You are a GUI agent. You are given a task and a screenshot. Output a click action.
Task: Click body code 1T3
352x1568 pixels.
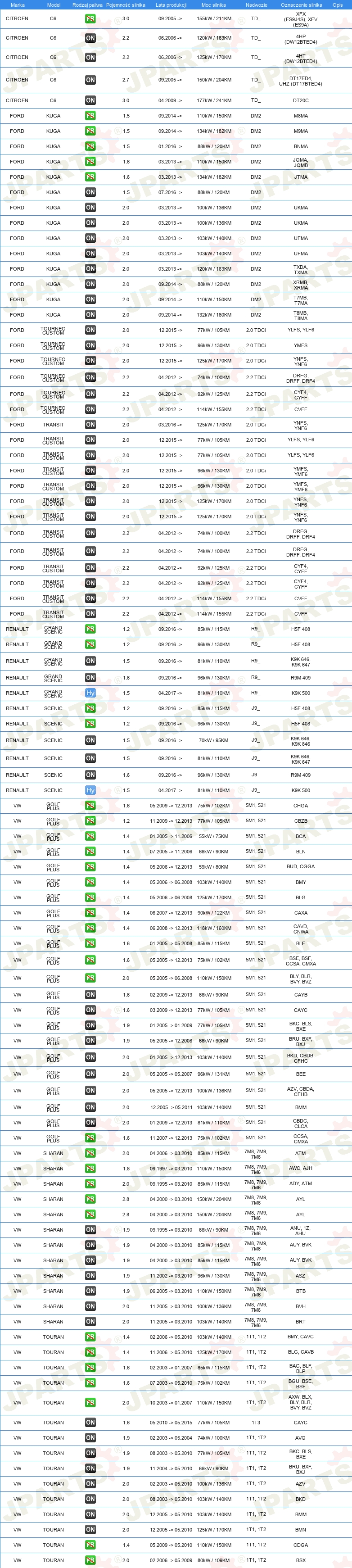(x=256, y=1423)
